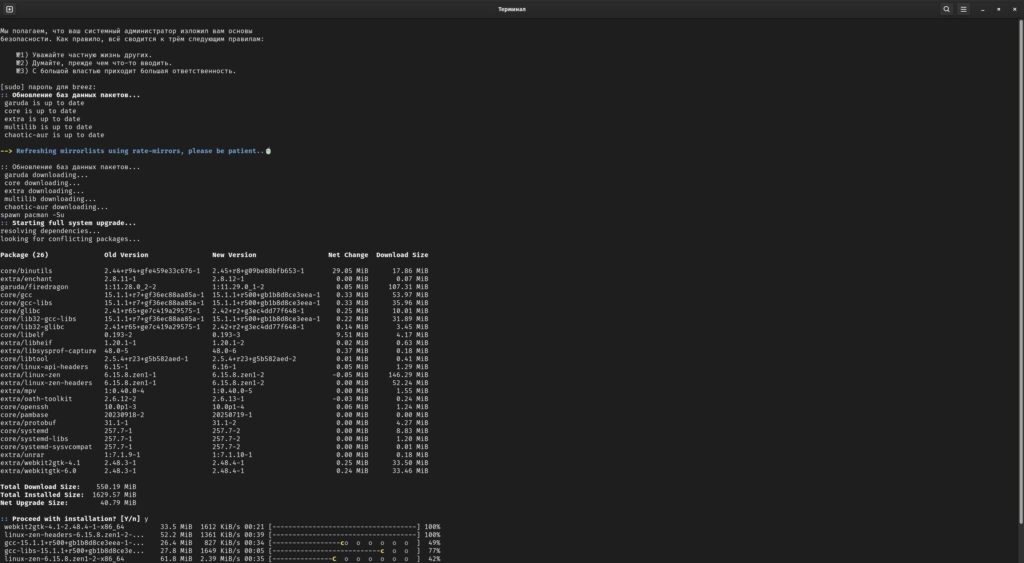Select the 'extra/linux-zen-headers' package name
Image resolution: width=1024 pixels, height=563 pixels.
tap(46, 383)
